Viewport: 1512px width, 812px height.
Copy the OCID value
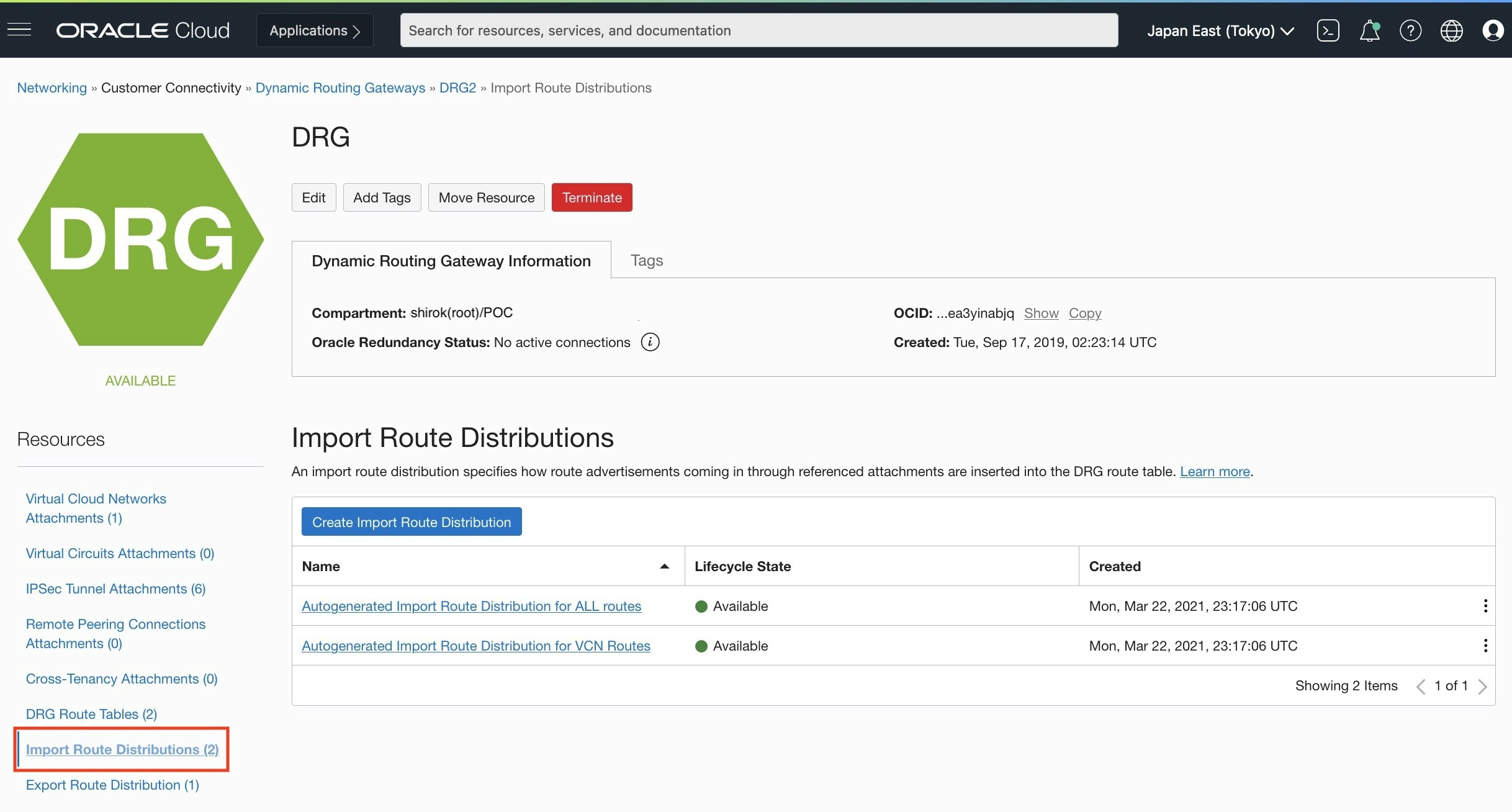[x=1084, y=313]
